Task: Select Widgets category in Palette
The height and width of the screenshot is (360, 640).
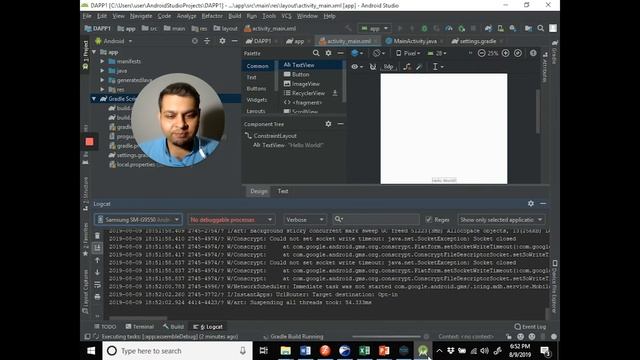Action: [256, 100]
